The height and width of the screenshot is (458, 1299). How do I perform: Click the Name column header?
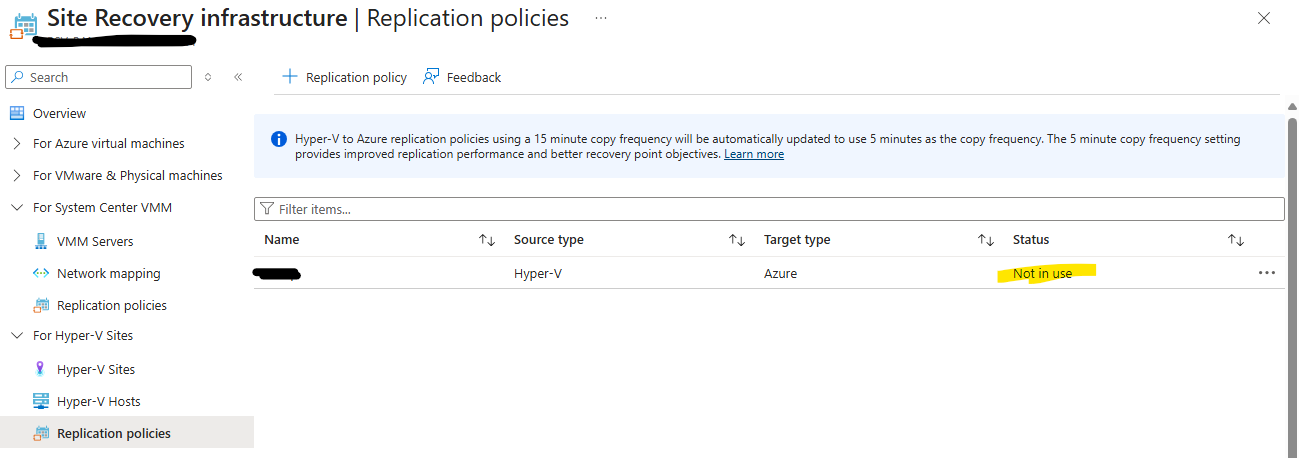click(282, 240)
